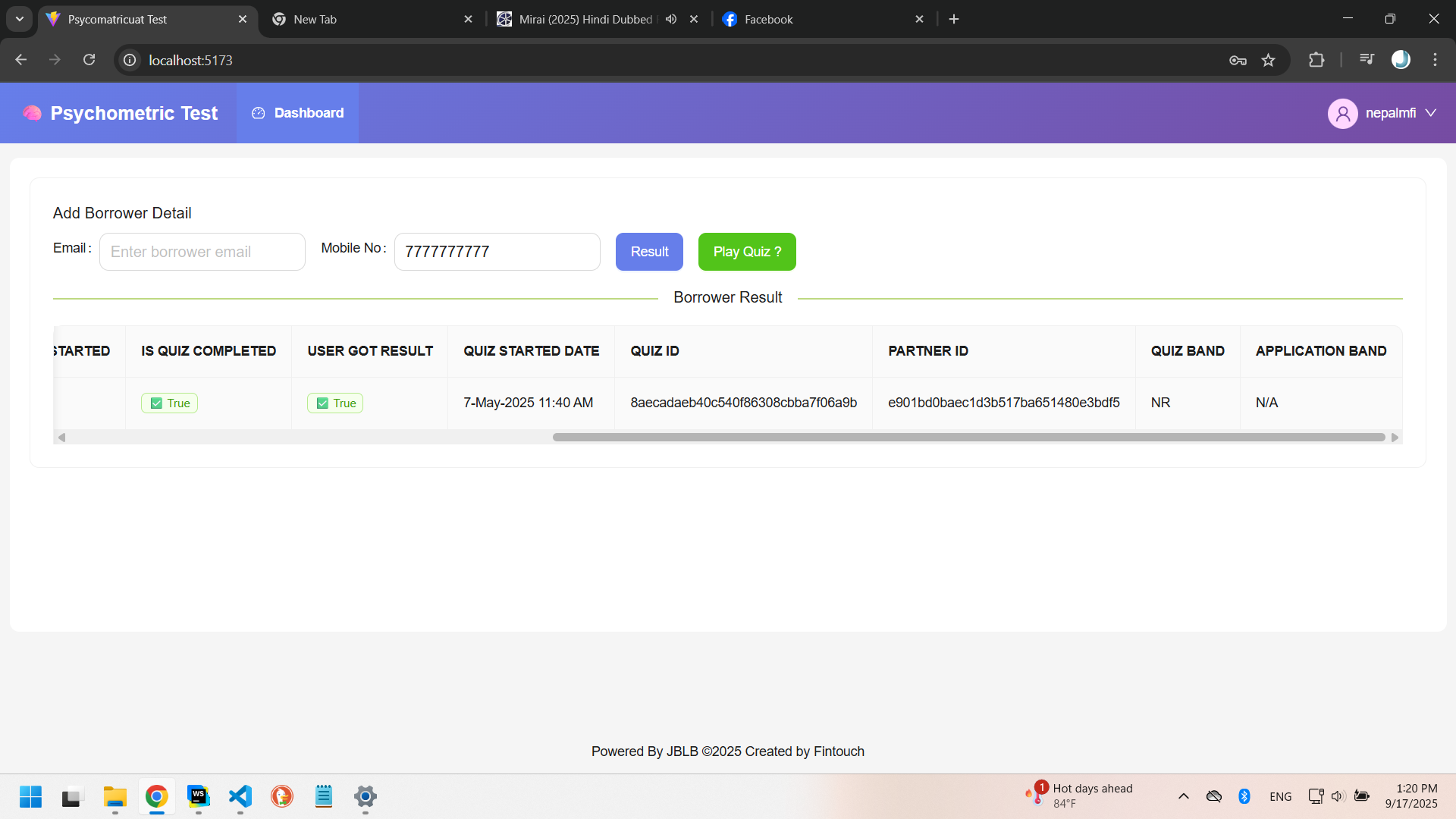Click the Play Quiz ? button
This screenshot has width=1456, height=819.
click(x=747, y=252)
